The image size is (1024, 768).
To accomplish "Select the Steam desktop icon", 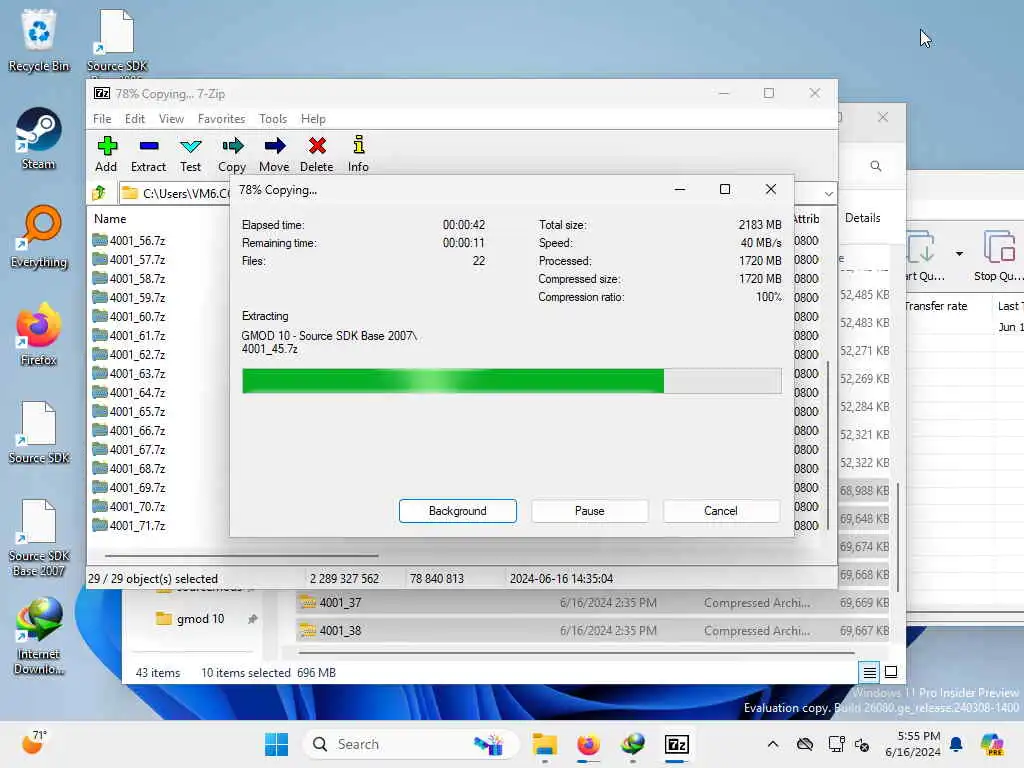I will [39, 139].
